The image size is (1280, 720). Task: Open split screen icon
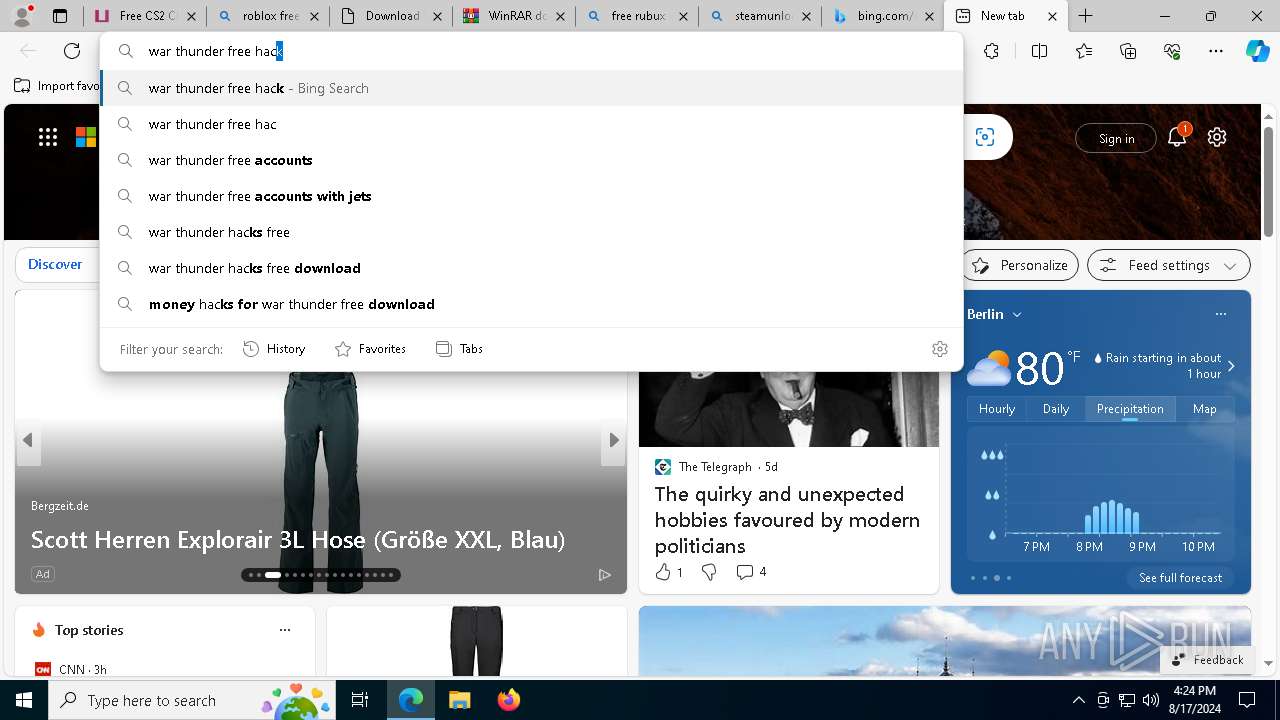(1039, 51)
